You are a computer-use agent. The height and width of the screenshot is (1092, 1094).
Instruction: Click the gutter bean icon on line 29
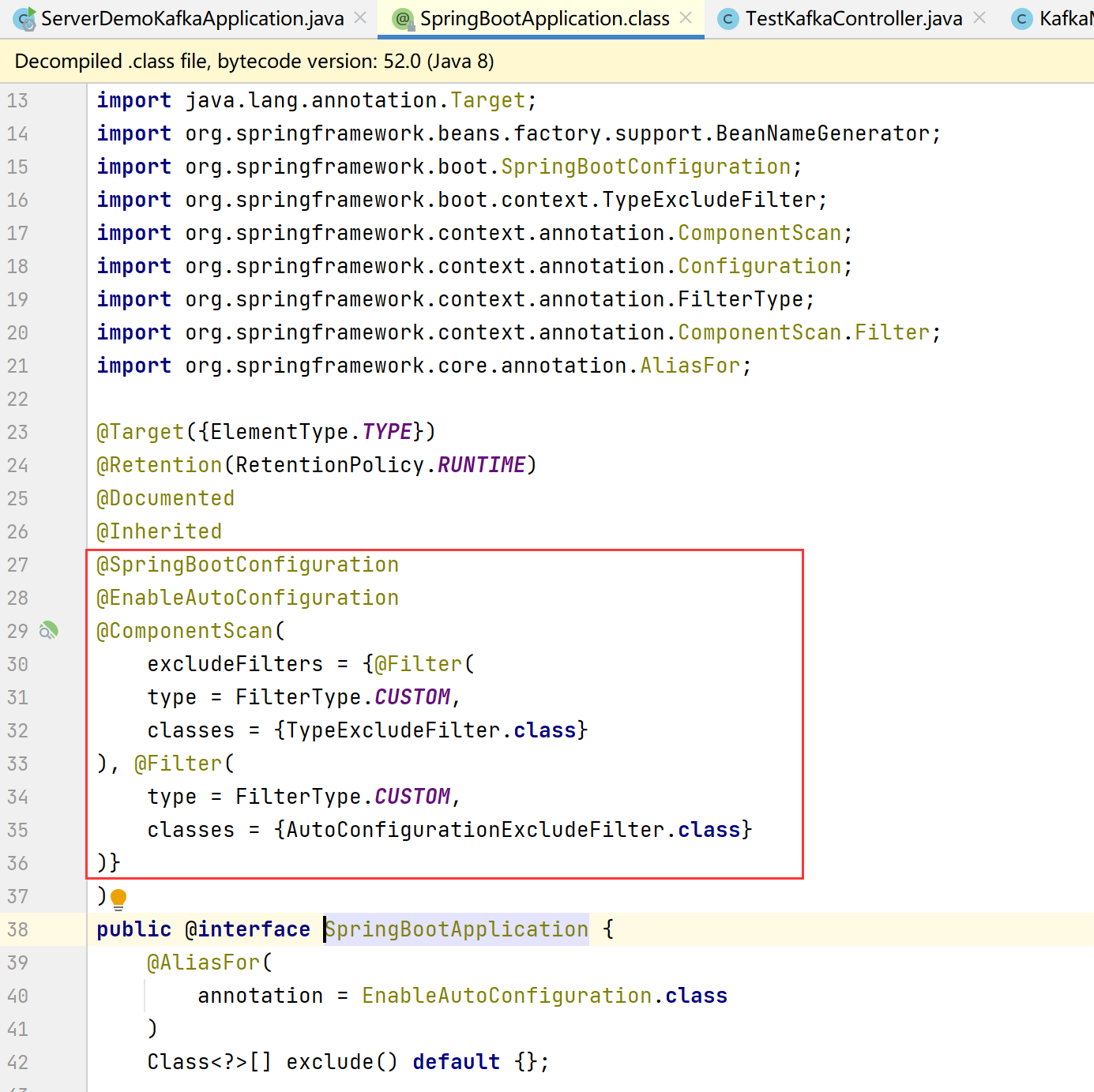point(49,630)
